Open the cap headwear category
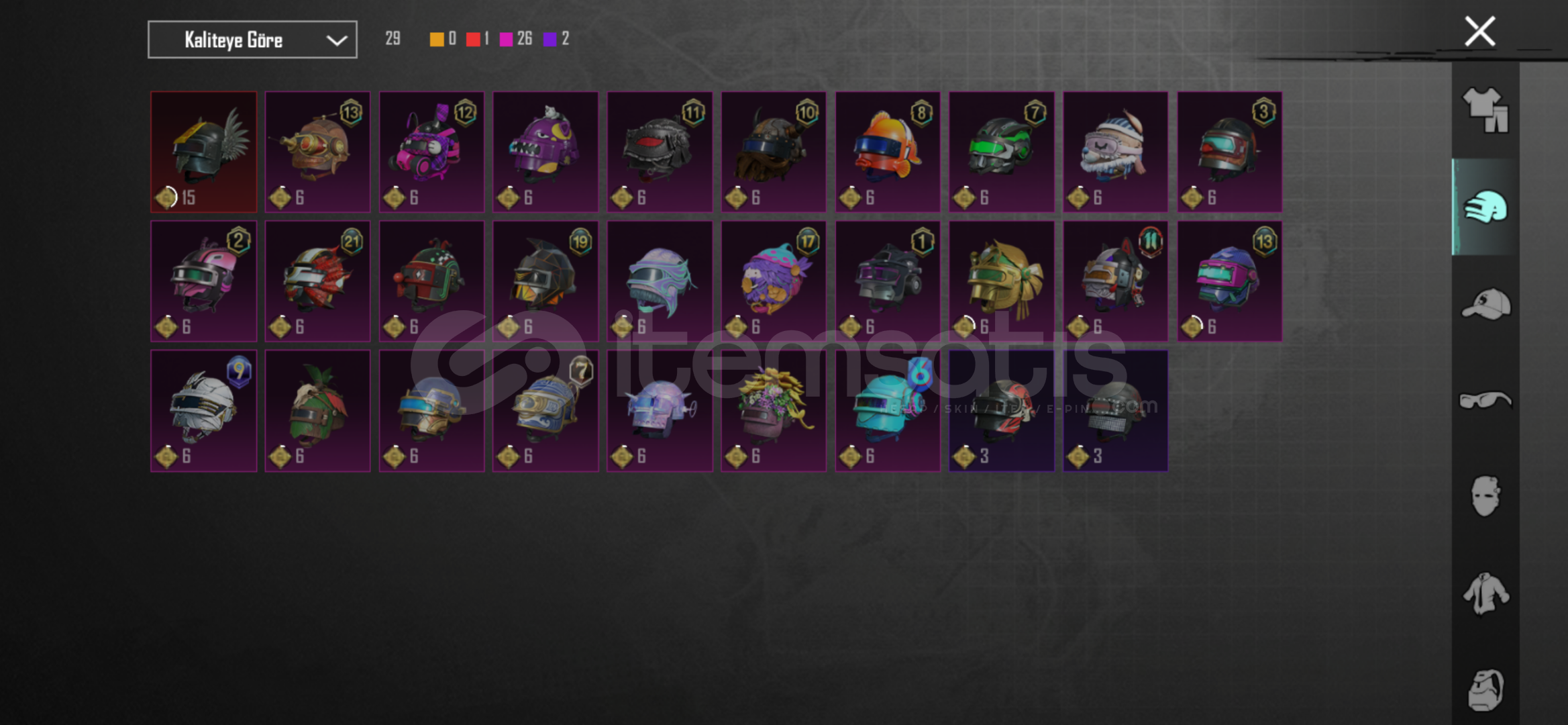 [x=1485, y=304]
